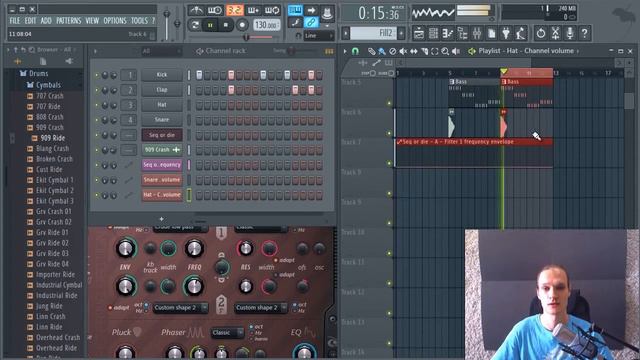Open the playlist from the top toolbar
The image size is (640, 360).
(419, 33)
